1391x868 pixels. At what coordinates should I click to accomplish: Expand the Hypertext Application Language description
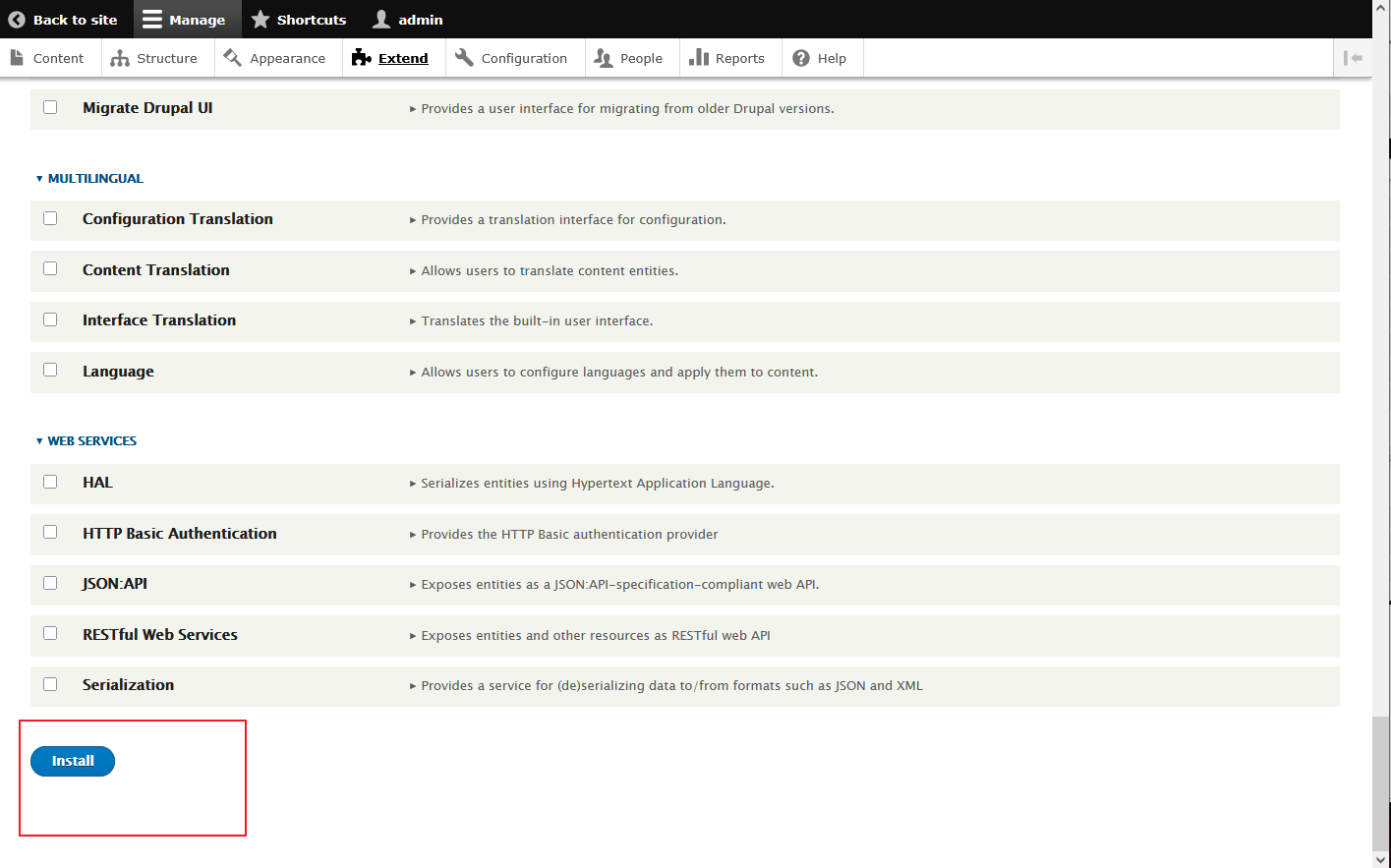point(592,484)
